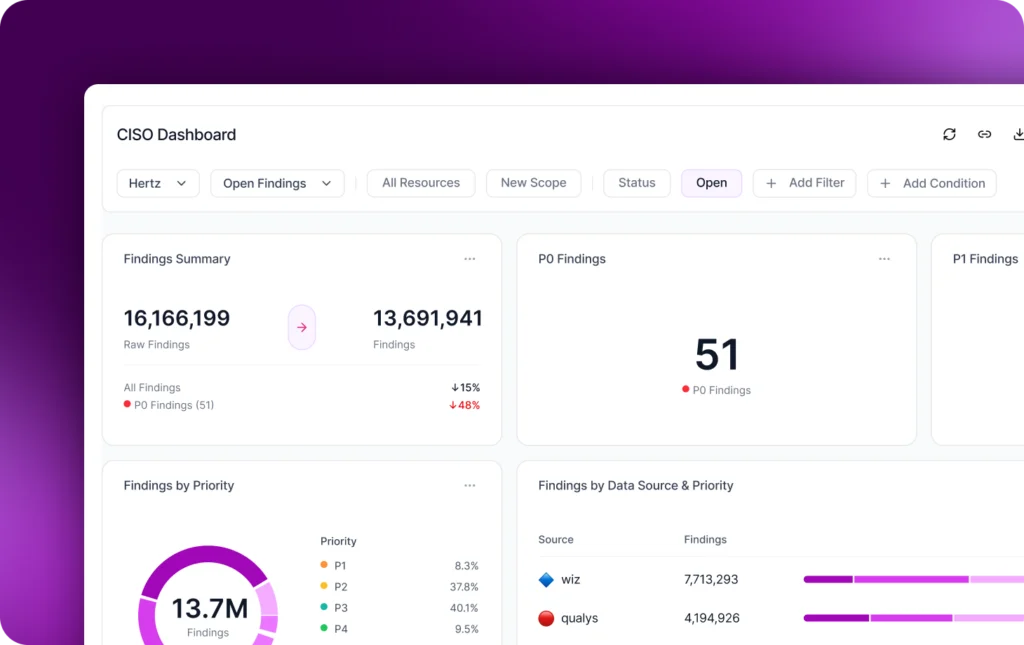1024x645 pixels.
Task: Open Findings Summary three-dot menu
Action: click(470, 259)
